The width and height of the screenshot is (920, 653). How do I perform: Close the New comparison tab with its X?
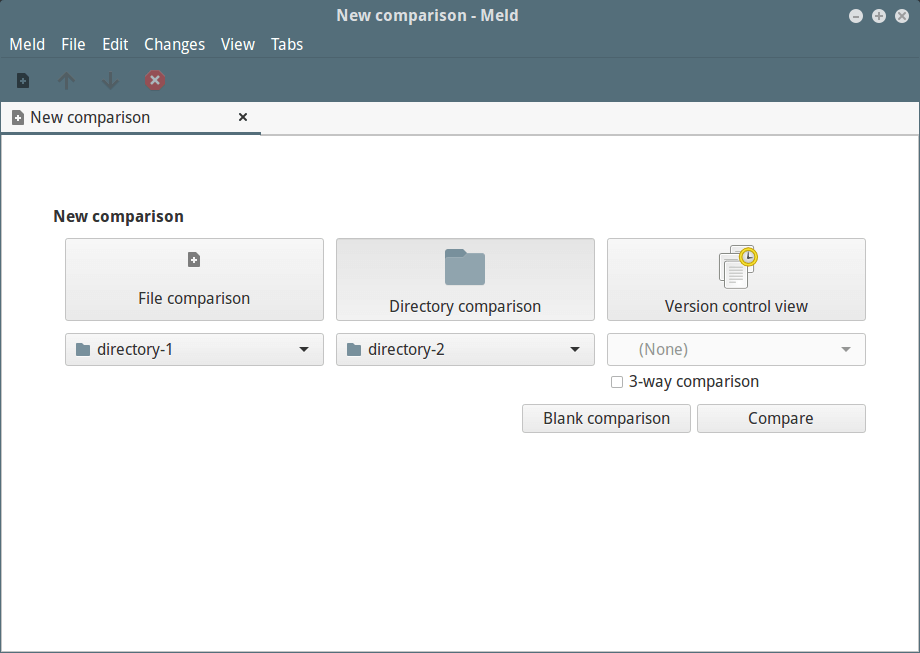tap(243, 117)
